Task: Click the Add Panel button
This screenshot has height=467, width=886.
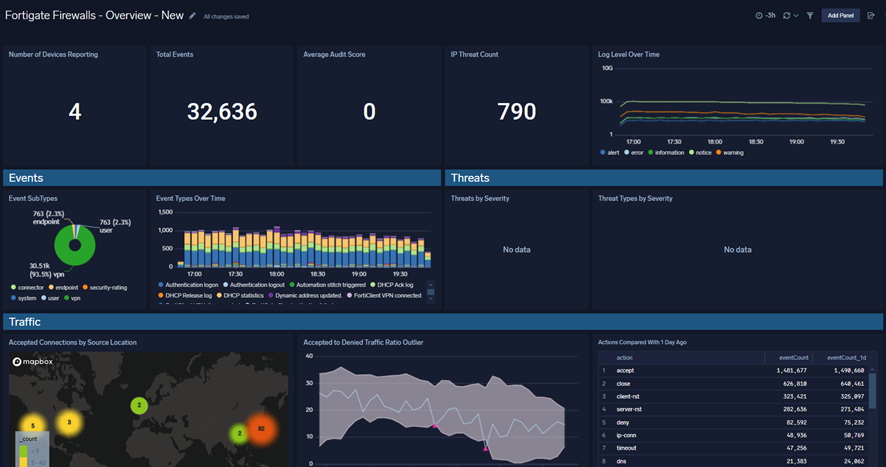Action: tap(840, 16)
